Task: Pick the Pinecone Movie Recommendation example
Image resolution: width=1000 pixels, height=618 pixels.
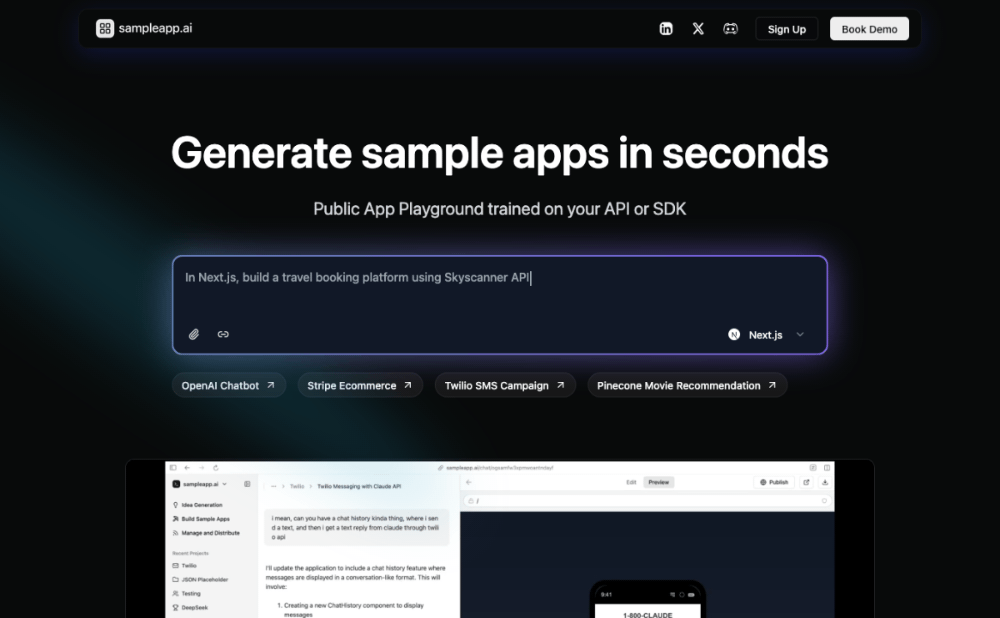Action: (x=686, y=385)
